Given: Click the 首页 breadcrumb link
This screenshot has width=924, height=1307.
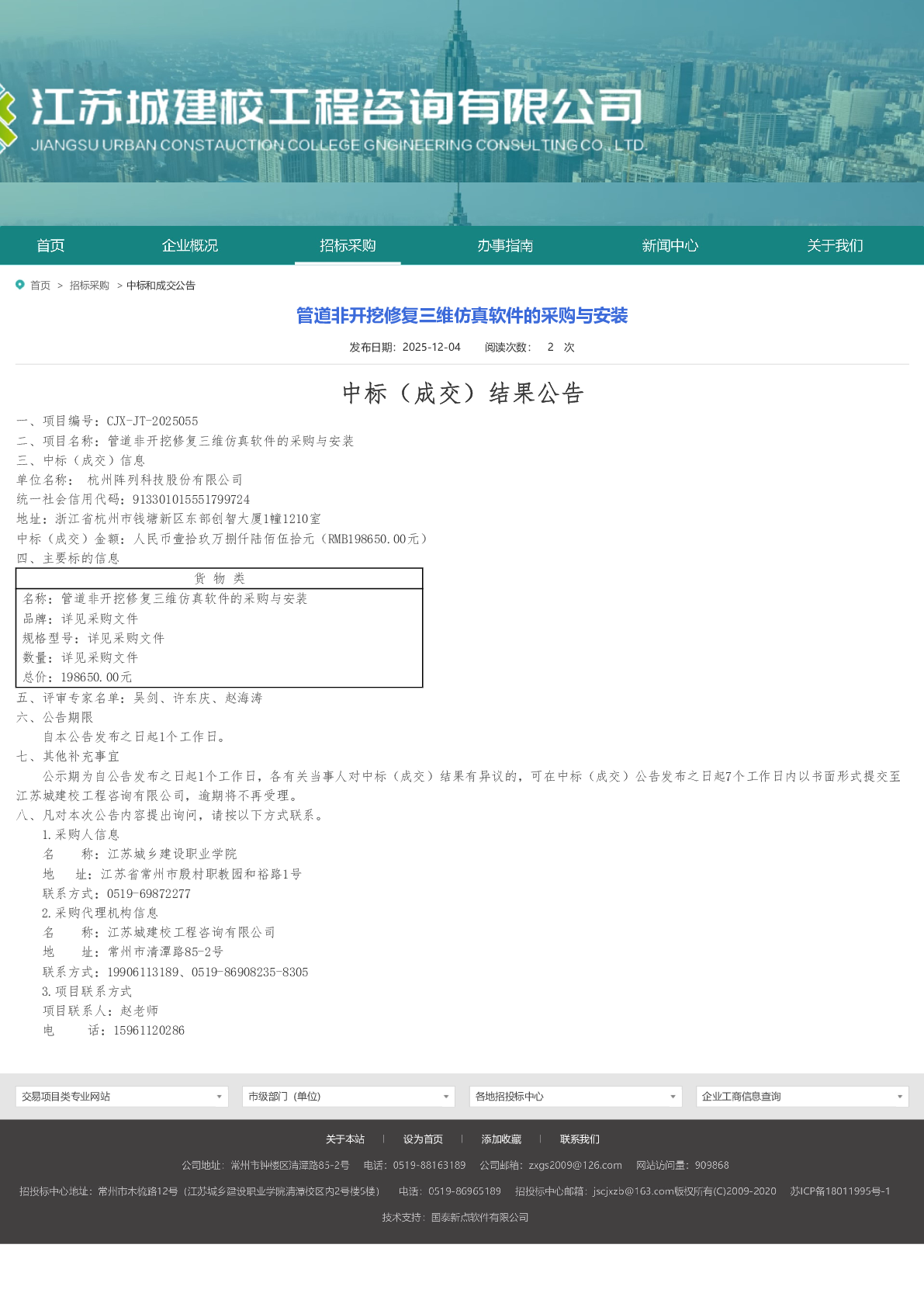Looking at the screenshot, I should click(x=40, y=286).
